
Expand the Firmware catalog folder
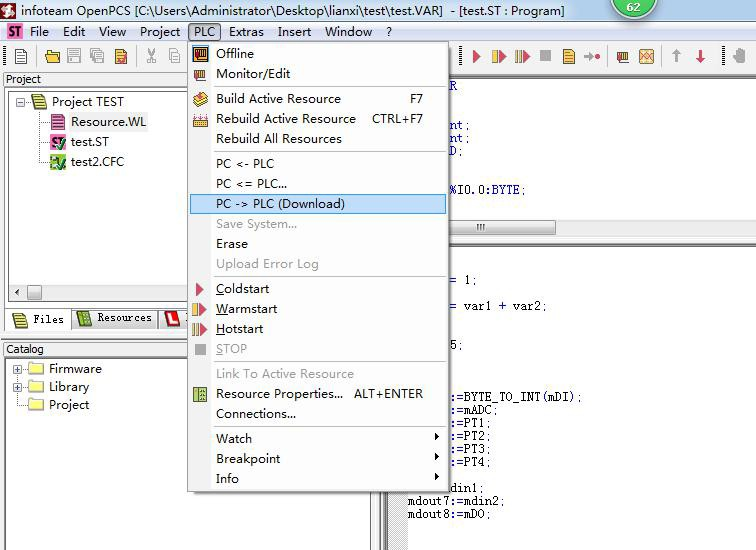[18, 369]
